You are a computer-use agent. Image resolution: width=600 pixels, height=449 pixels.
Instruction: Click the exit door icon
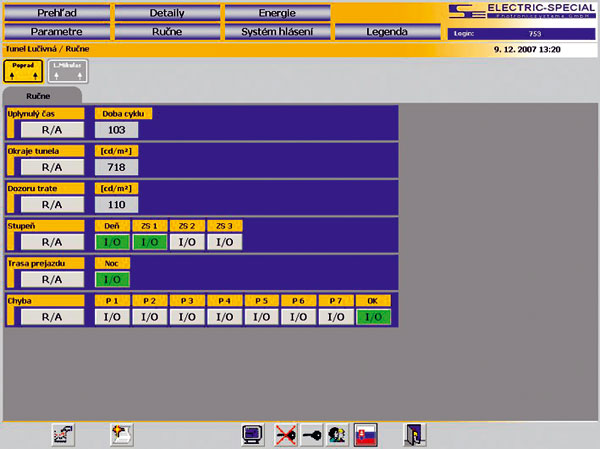412,433
